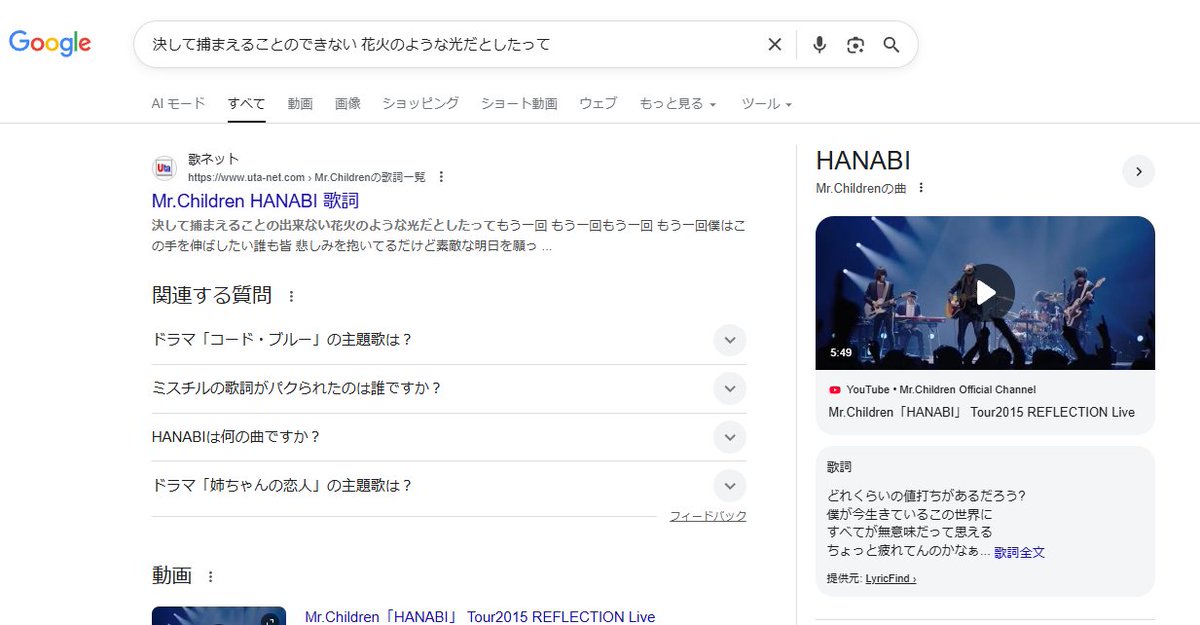Switch to ショッピング tab

pyautogui.click(x=421, y=103)
